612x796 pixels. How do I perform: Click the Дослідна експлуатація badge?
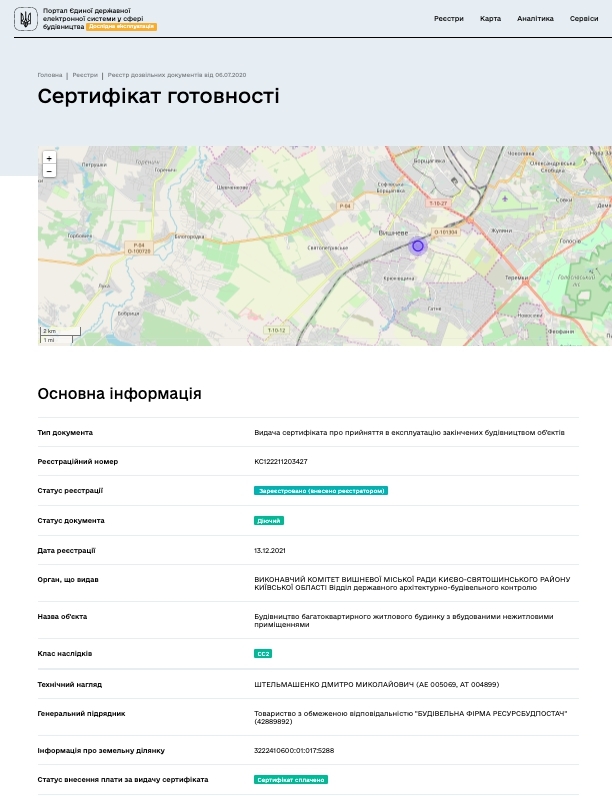tap(121, 26)
